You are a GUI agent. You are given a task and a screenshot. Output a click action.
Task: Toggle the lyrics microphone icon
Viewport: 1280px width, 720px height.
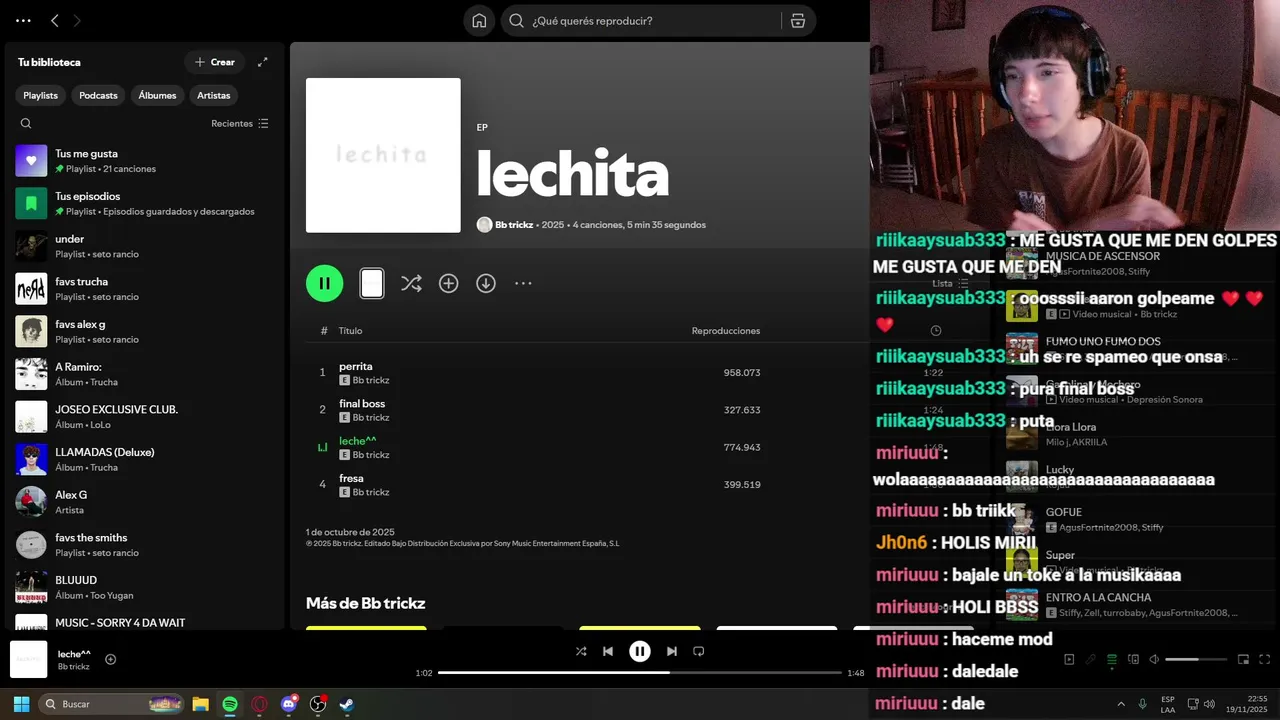click(1091, 659)
